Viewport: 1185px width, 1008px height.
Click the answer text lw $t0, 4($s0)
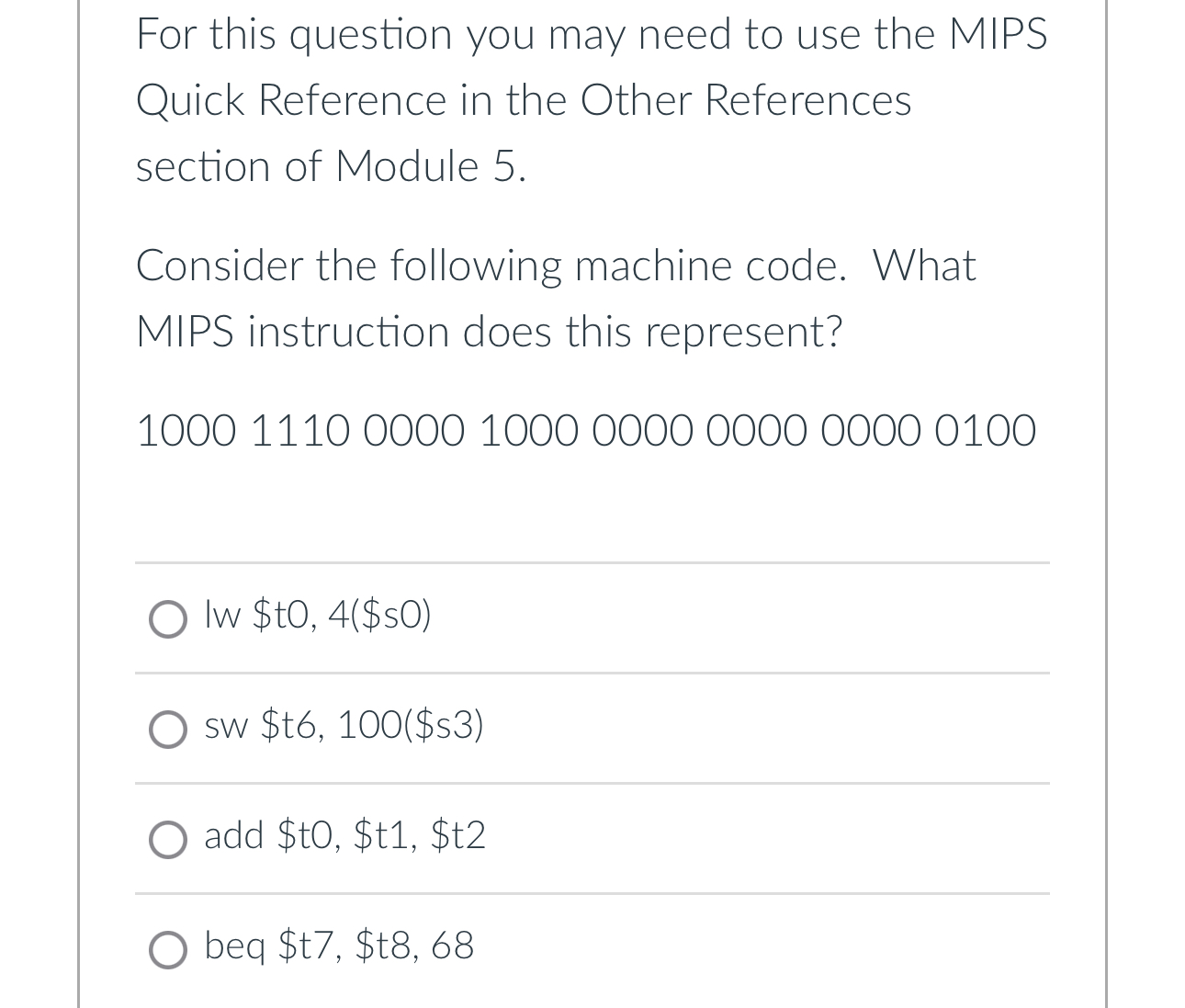click(x=318, y=616)
